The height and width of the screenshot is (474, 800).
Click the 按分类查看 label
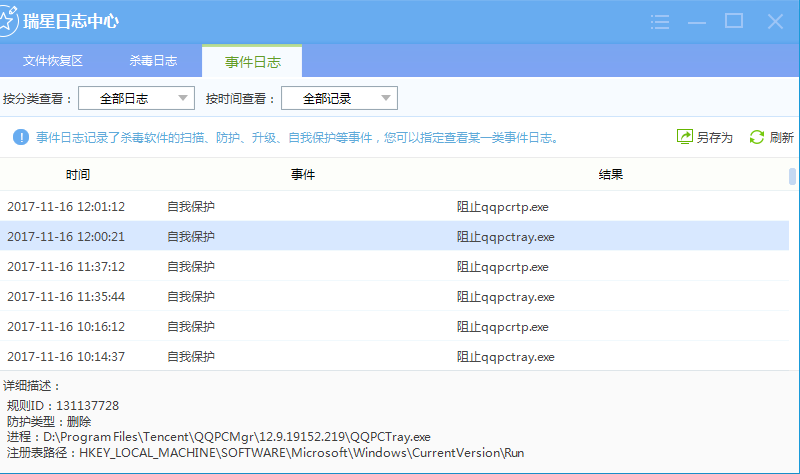[38, 98]
